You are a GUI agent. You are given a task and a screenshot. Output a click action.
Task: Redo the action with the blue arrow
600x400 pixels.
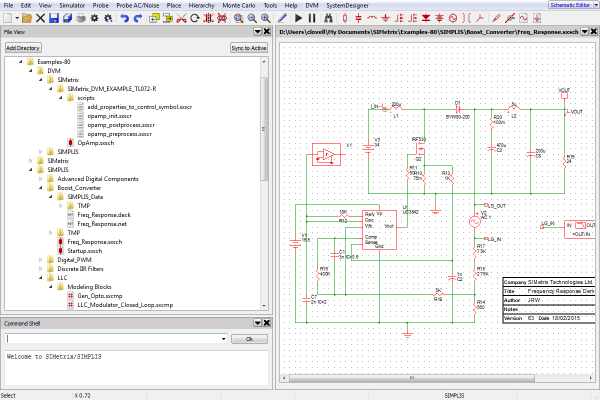pos(138,18)
